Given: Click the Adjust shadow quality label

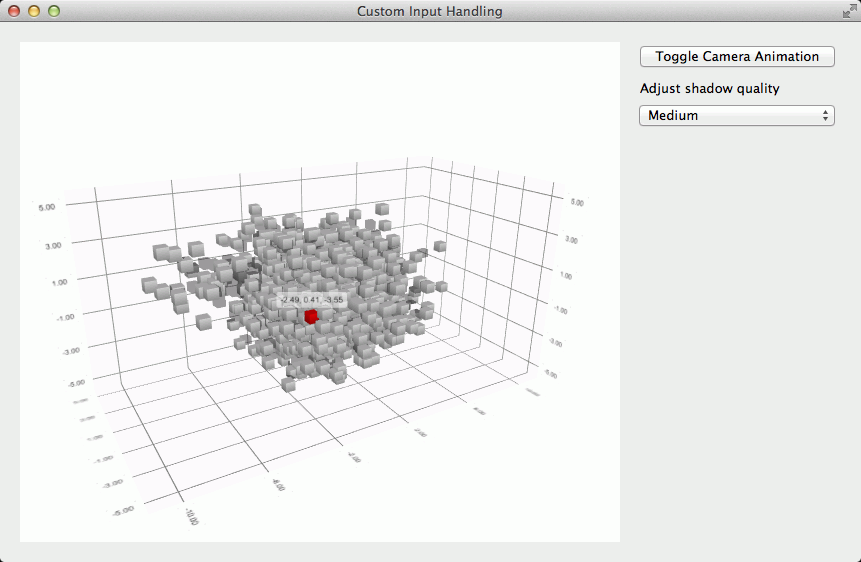Looking at the screenshot, I should click(x=709, y=88).
